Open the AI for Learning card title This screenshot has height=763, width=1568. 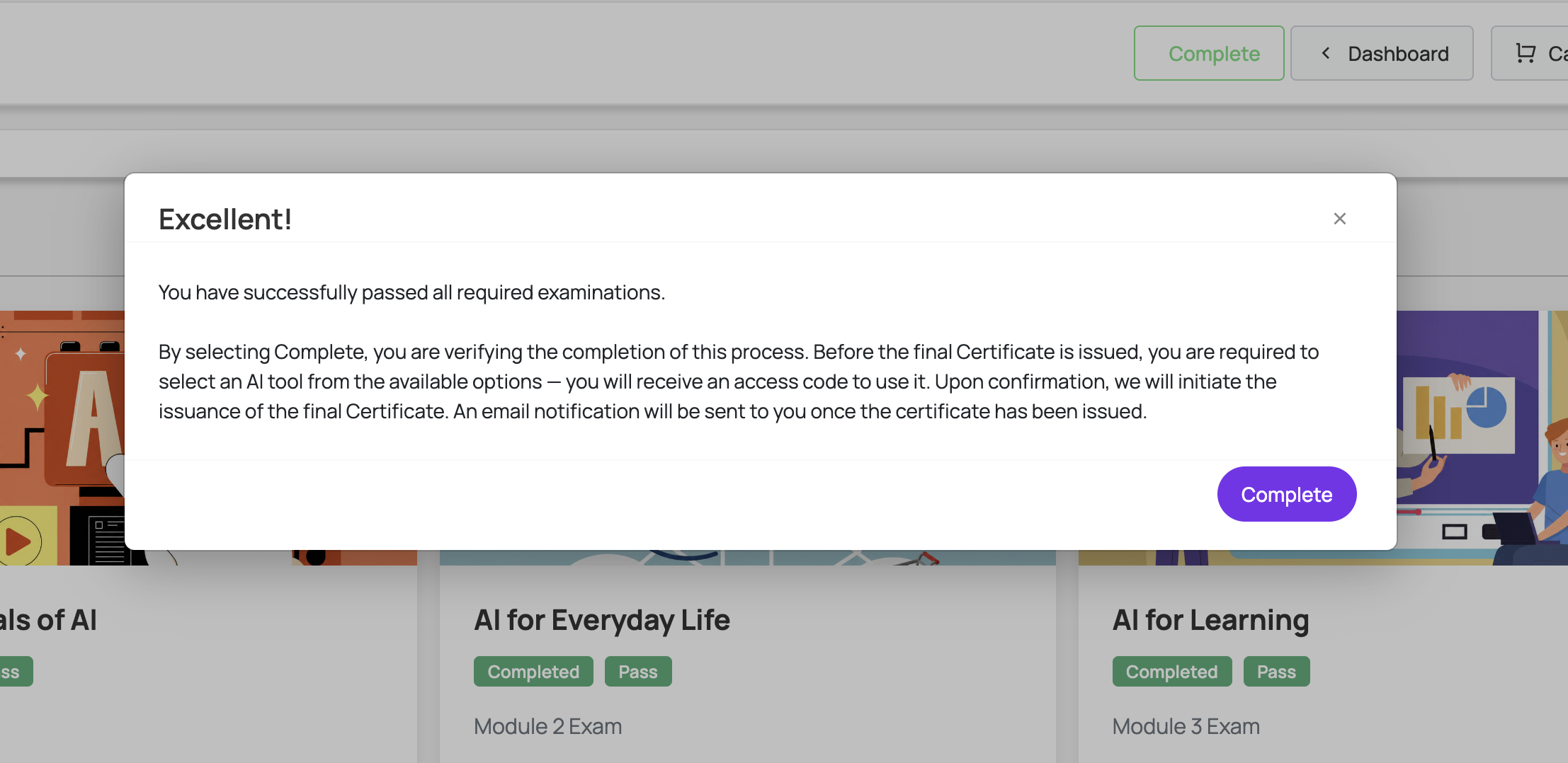coord(1210,620)
